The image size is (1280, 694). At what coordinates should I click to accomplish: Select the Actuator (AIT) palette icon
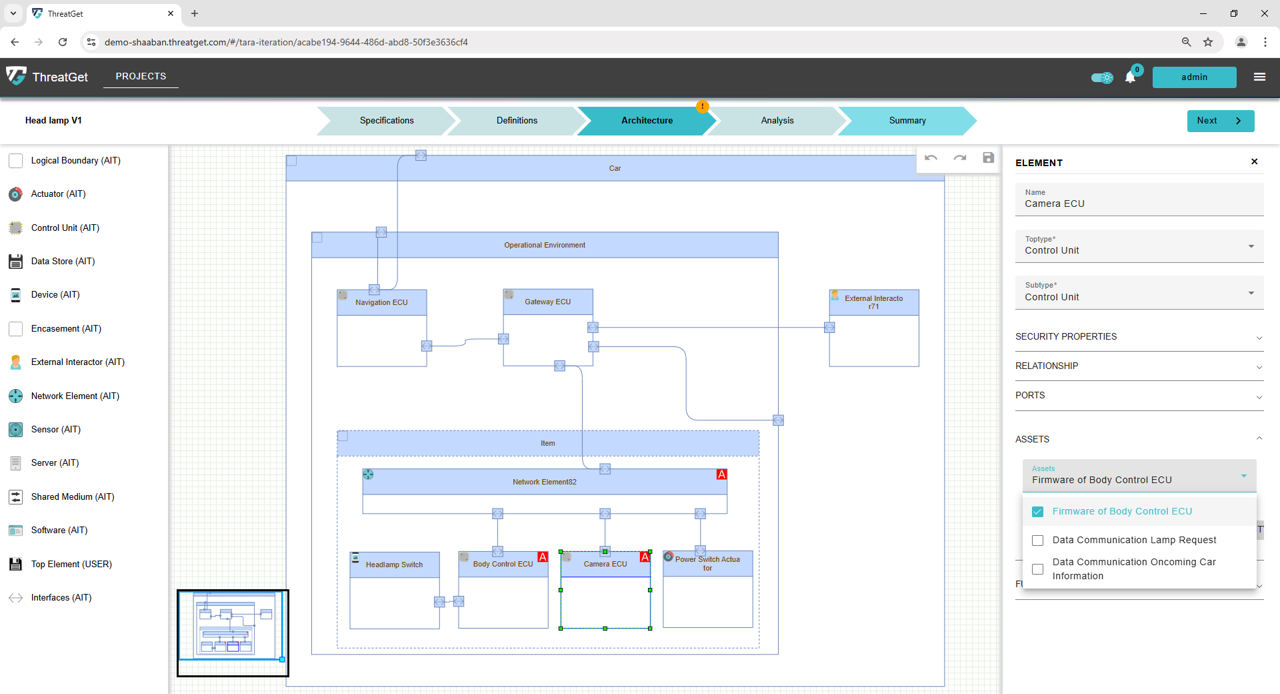click(15, 194)
